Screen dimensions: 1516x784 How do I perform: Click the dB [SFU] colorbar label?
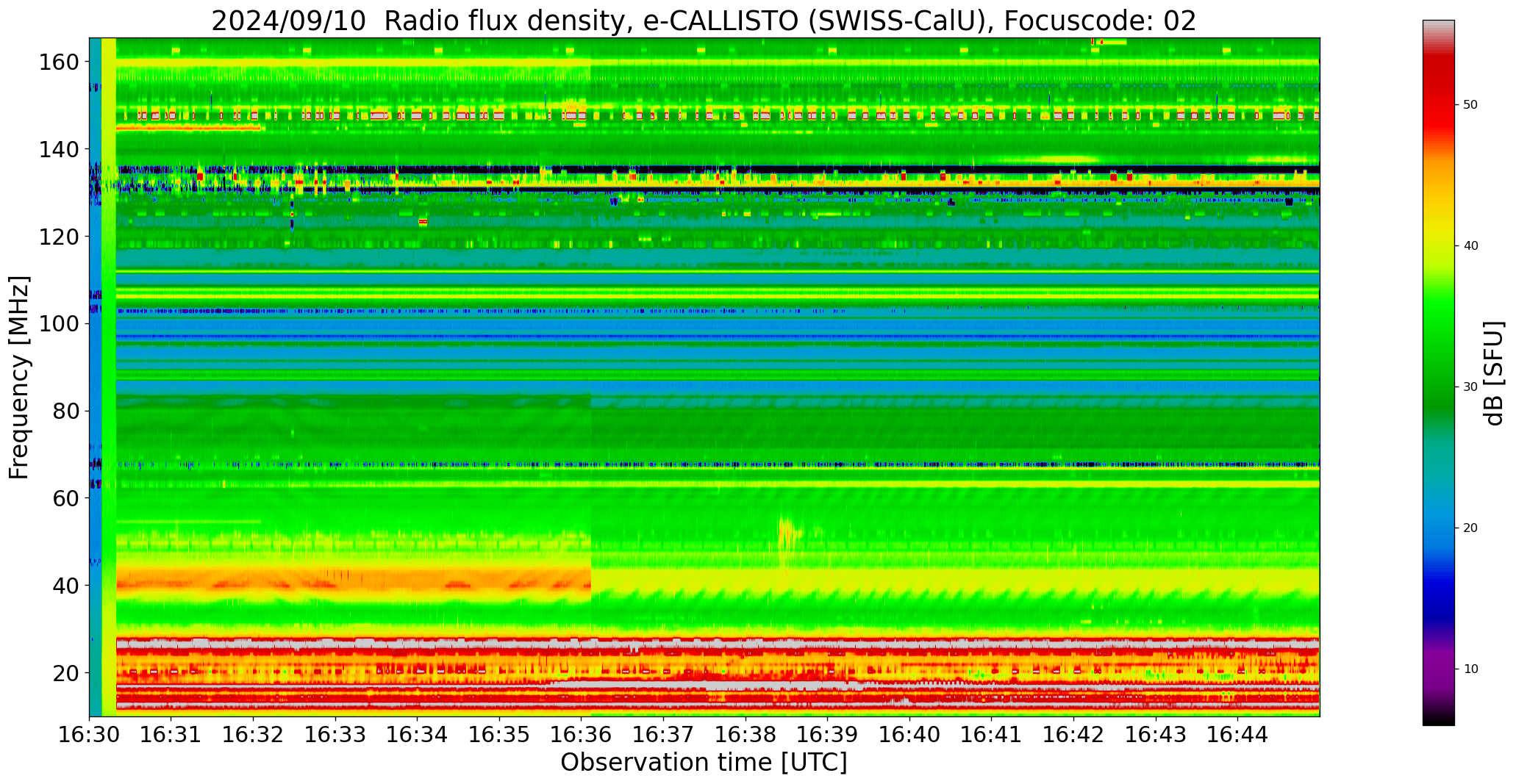[x=1494, y=373]
